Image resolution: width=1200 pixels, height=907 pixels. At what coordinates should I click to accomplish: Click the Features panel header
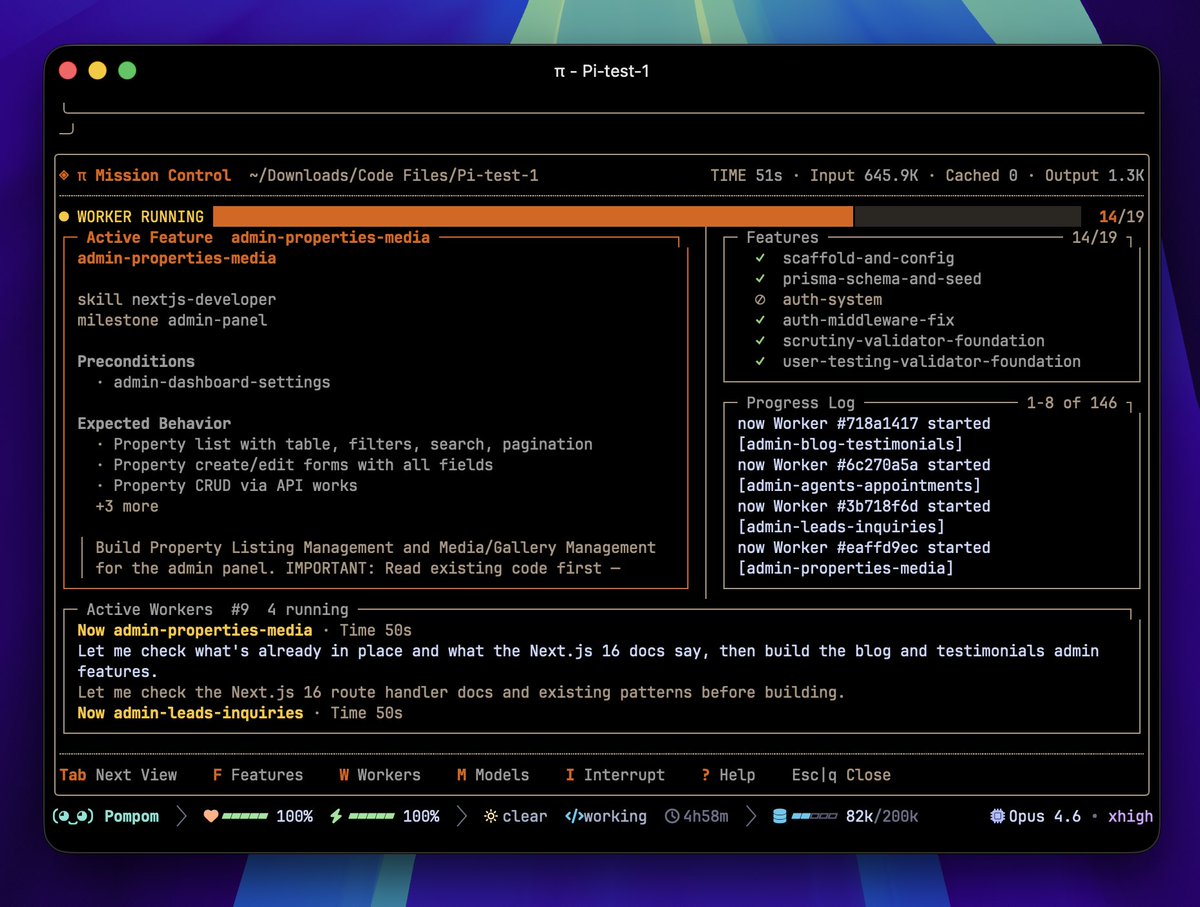coord(782,237)
